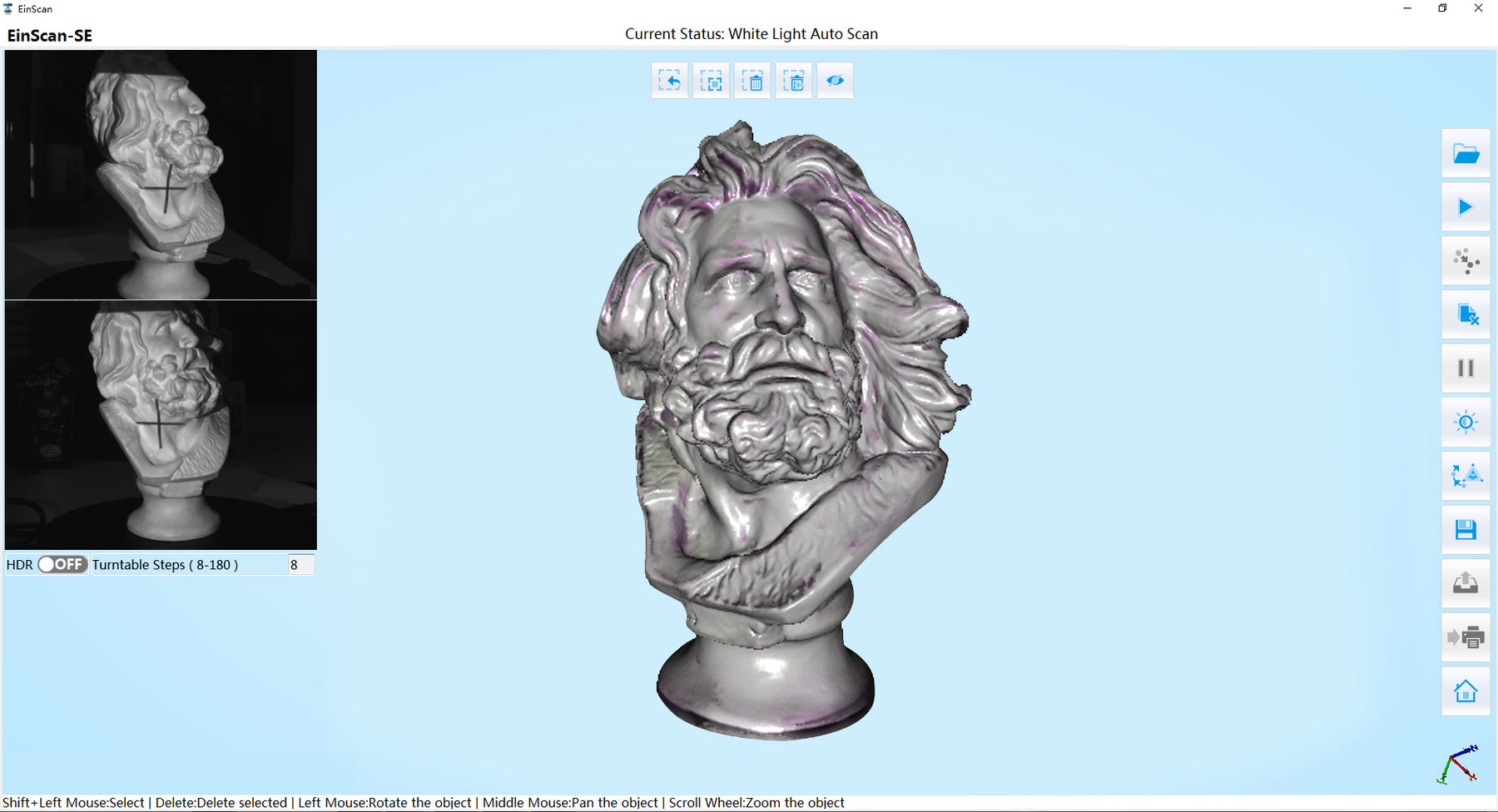Open the brightness adjustment setting
The height and width of the screenshot is (812, 1498).
(1466, 423)
